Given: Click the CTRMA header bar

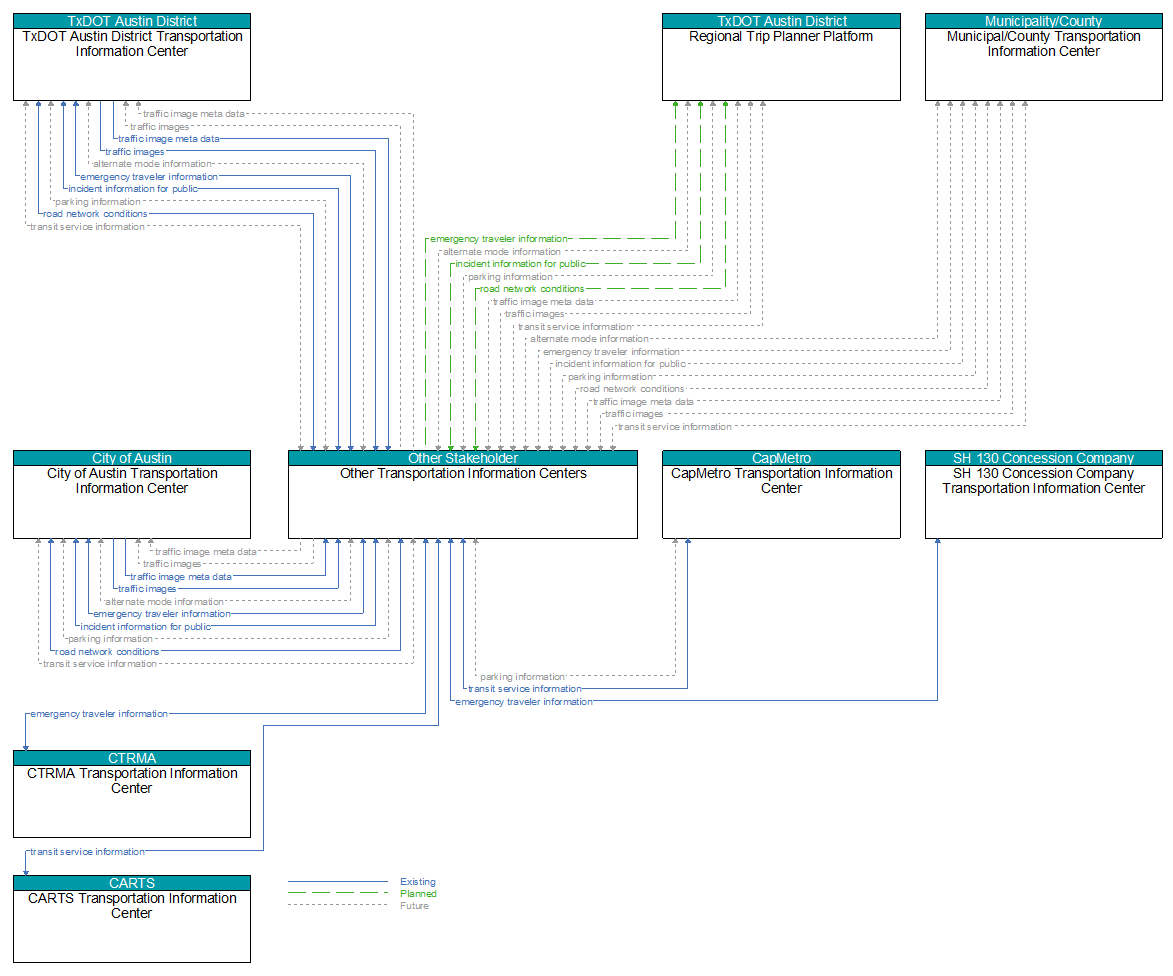Looking at the screenshot, I should click(132, 758).
